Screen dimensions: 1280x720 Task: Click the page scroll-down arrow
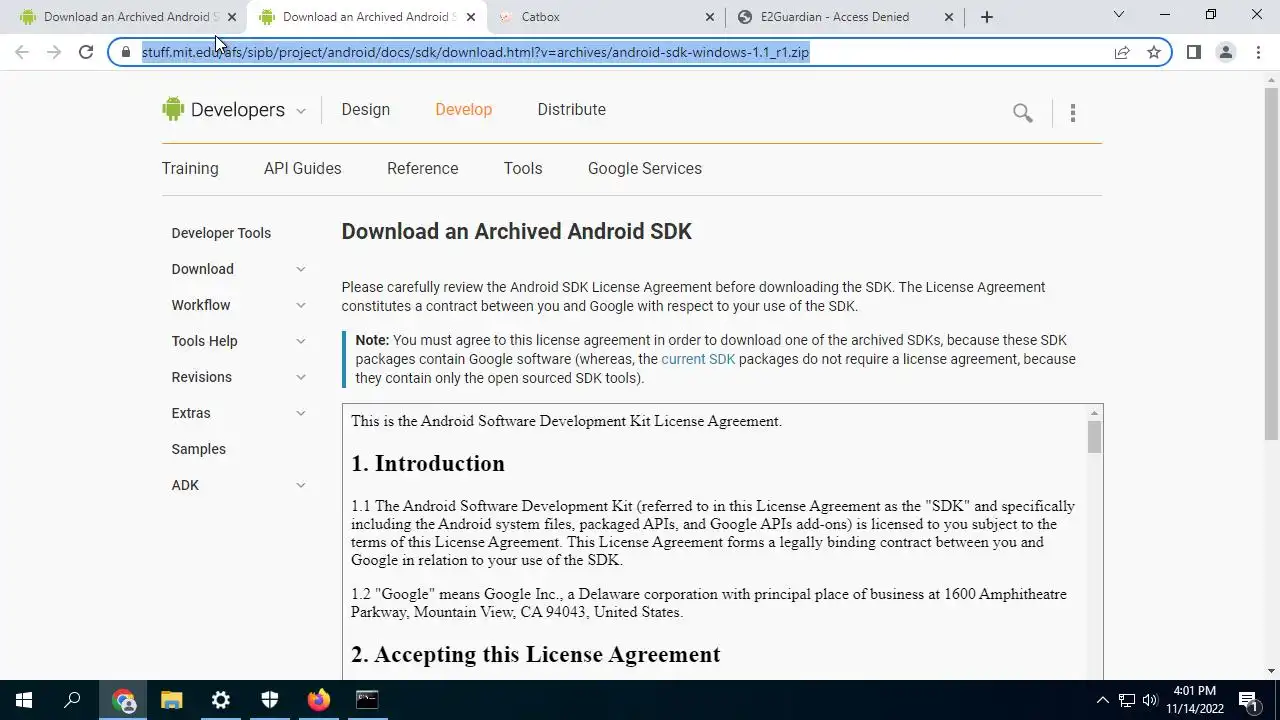click(1271, 672)
